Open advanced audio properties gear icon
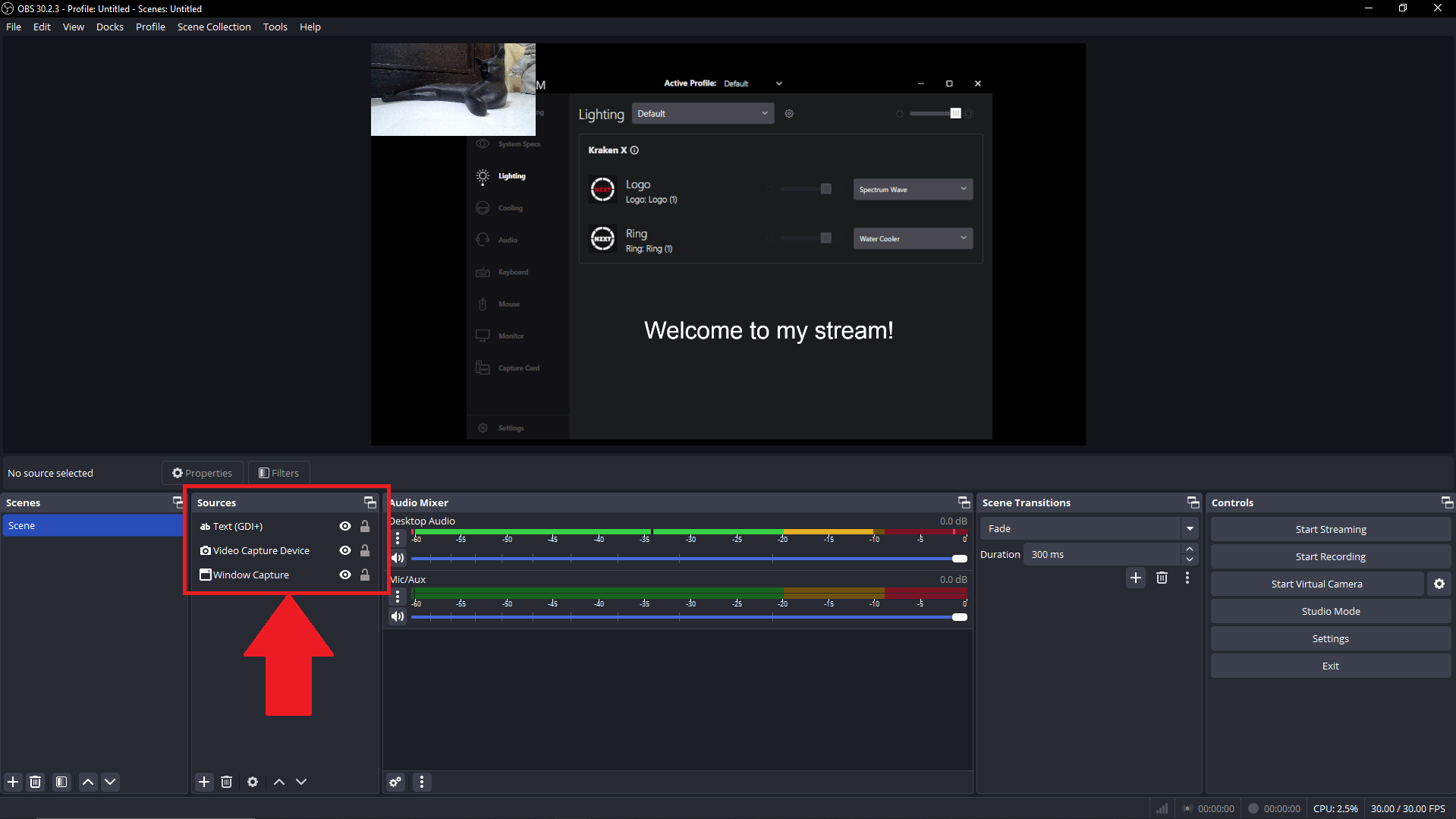The height and width of the screenshot is (819, 1456). pyautogui.click(x=395, y=782)
